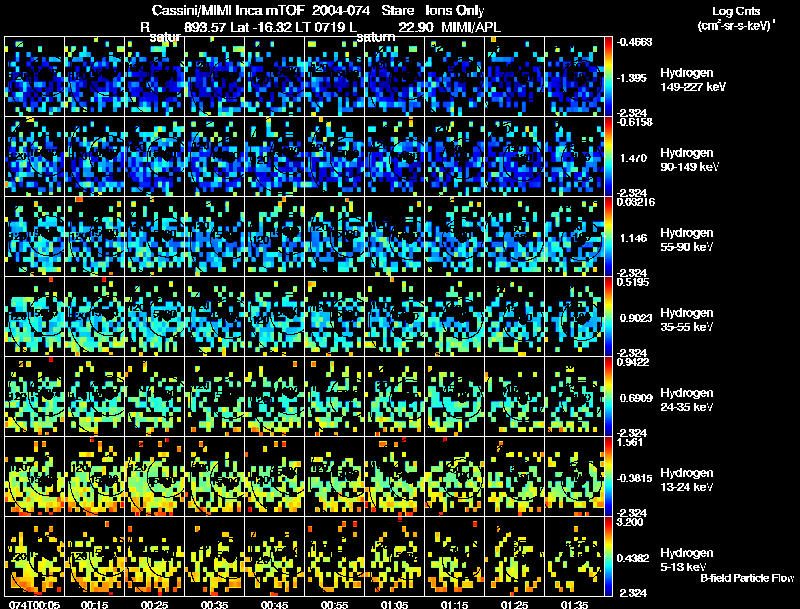Viewport: 800px width, 609px height.
Task: Click the color bar beside Hydrogen 55-90 keV
Action: [608, 237]
